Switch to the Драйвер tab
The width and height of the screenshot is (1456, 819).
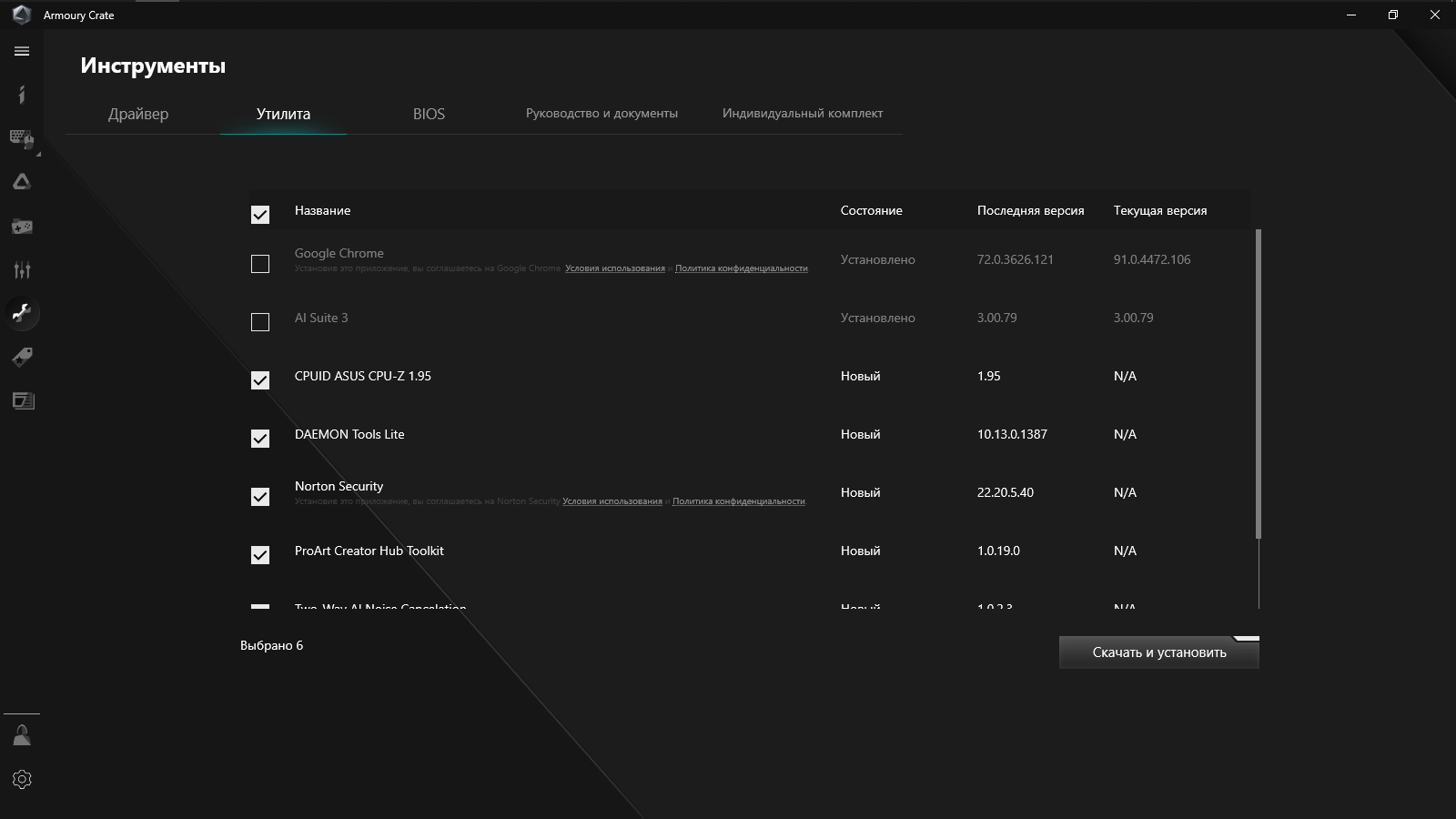tap(138, 114)
